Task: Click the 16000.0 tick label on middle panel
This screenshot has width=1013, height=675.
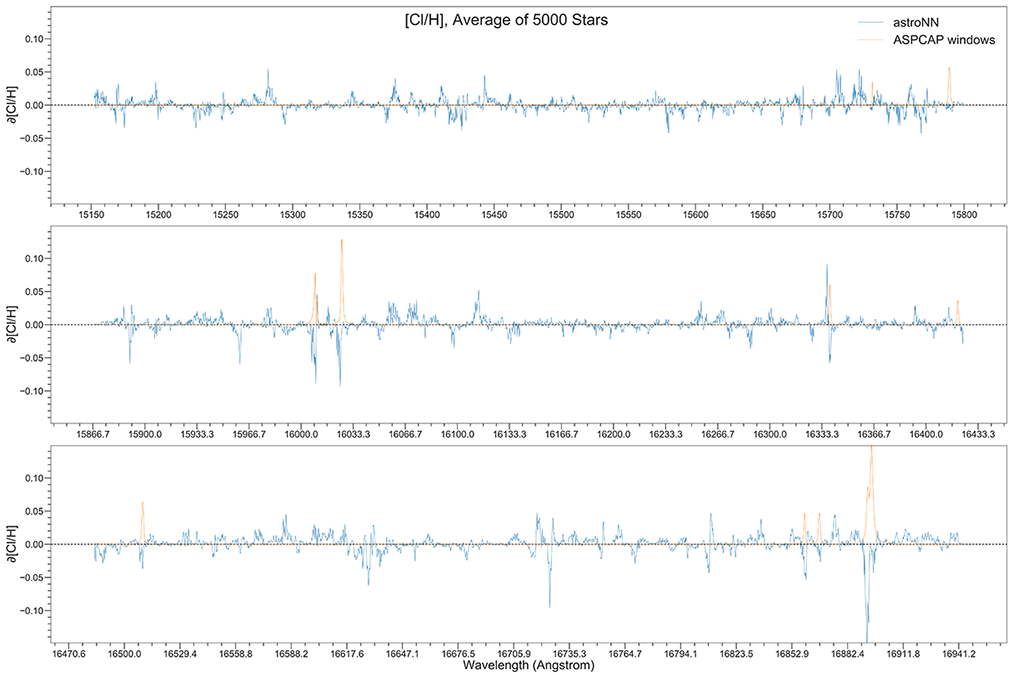Action: pyautogui.click(x=301, y=435)
